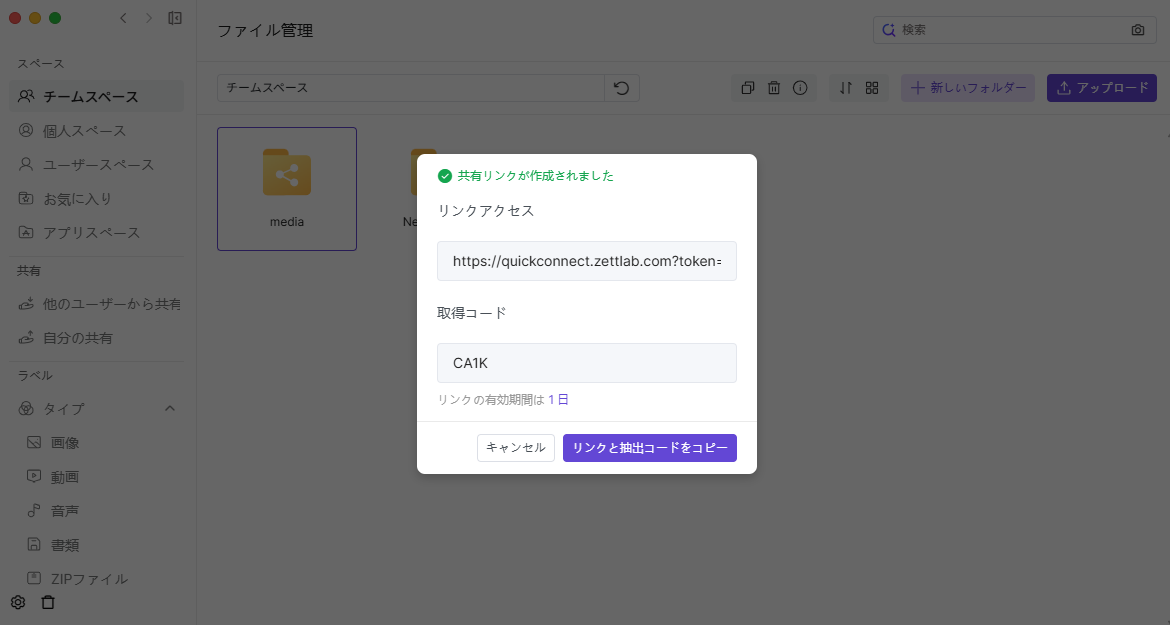Viewport: 1170px width, 625px height.
Task: Open recycle bin icon at sidebar bottom
Action: [48, 602]
